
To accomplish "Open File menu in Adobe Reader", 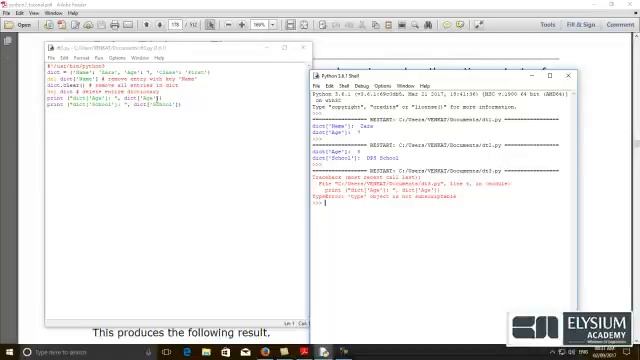I will [6, 13].
